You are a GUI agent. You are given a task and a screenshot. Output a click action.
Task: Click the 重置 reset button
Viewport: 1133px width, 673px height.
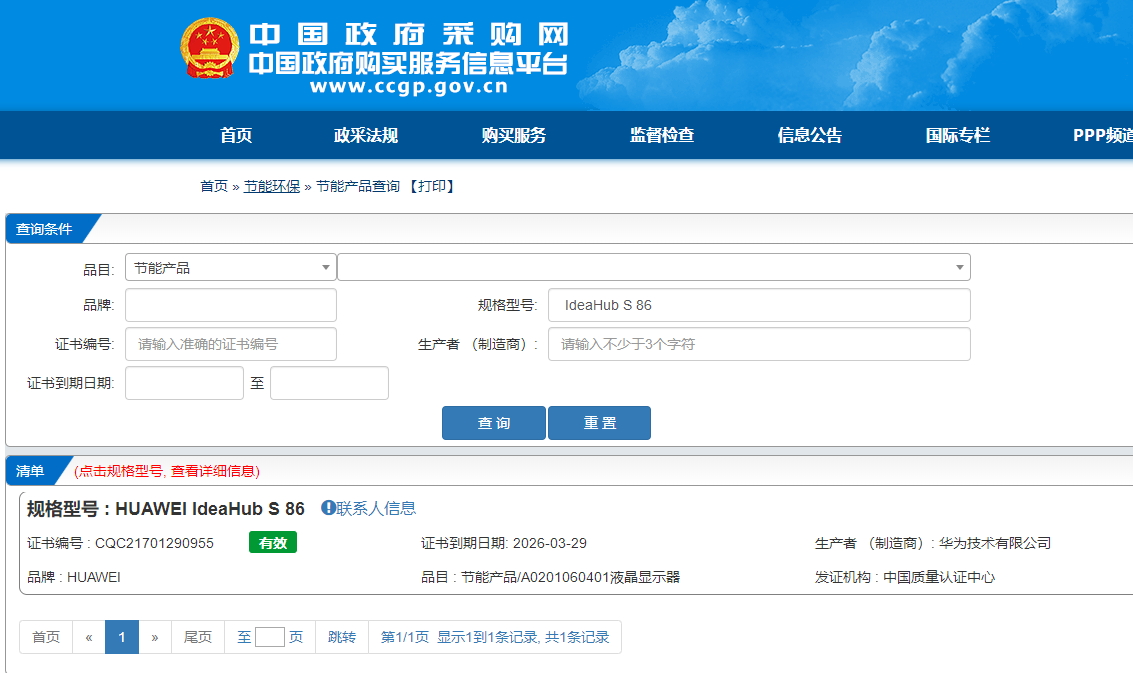pos(600,423)
